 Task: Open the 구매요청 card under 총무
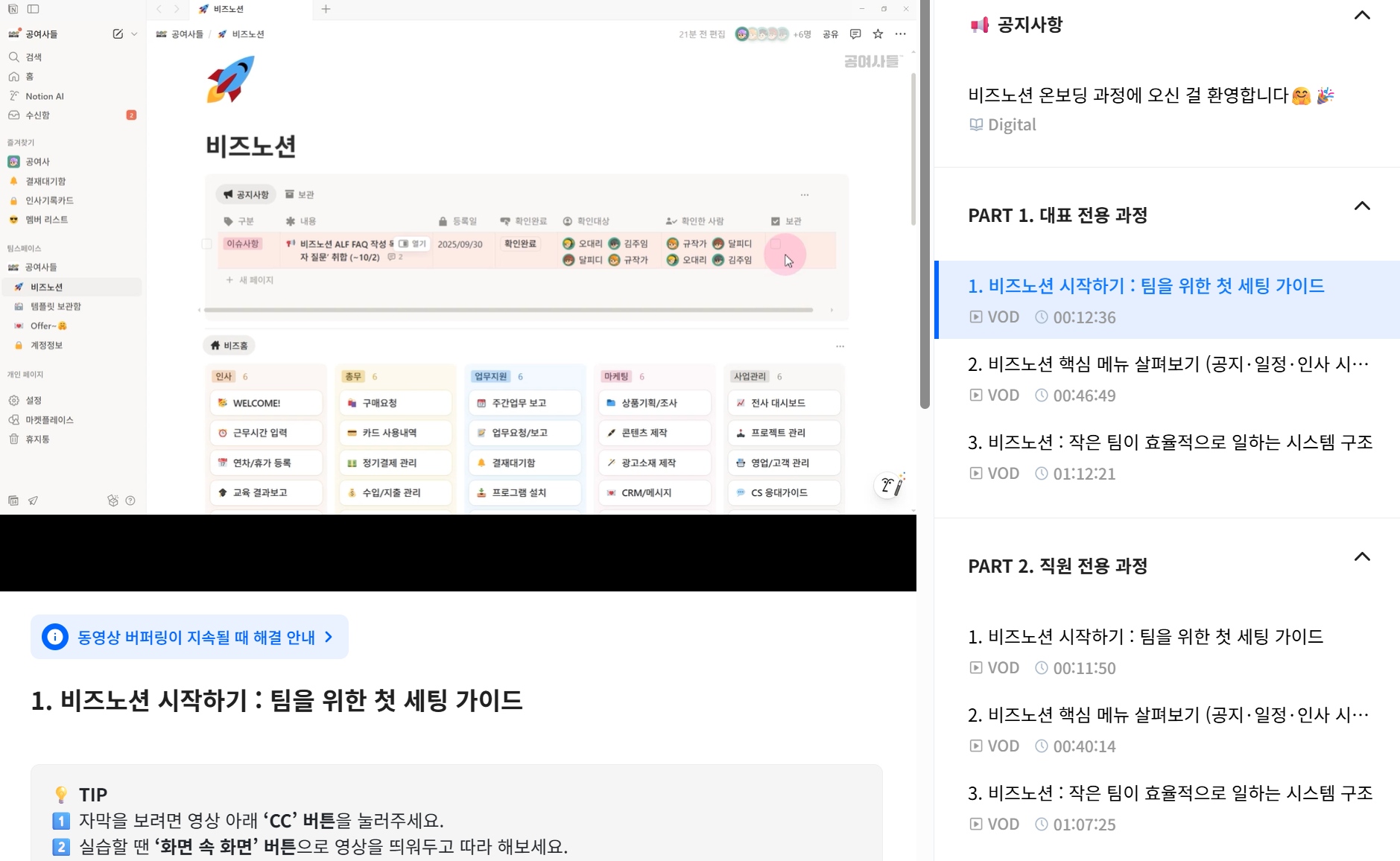tap(396, 403)
